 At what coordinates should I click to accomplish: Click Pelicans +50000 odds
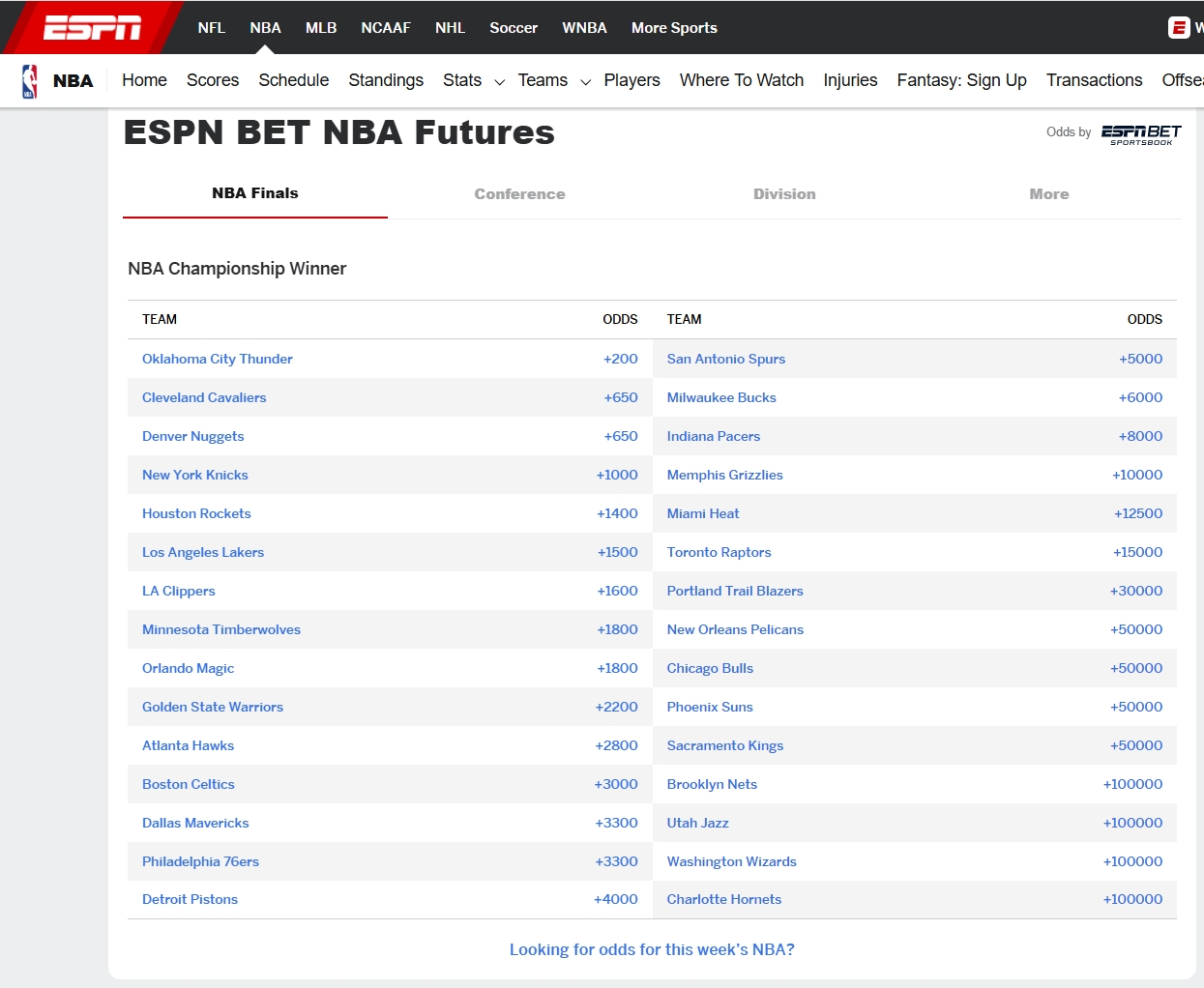click(x=1136, y=629)
